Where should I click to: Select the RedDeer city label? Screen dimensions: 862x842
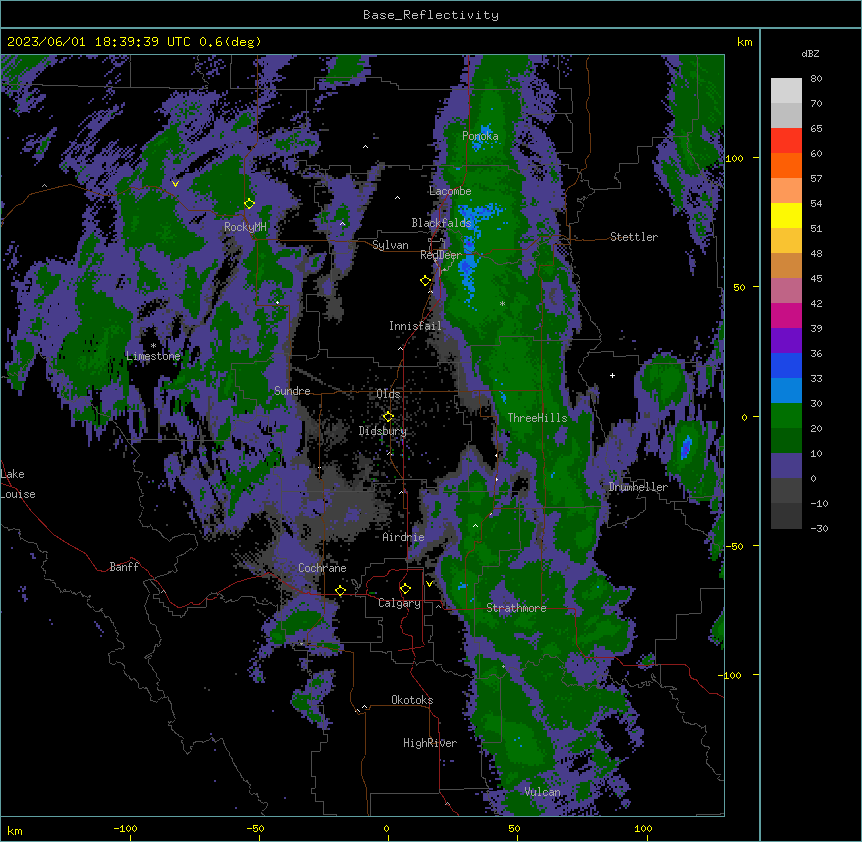click(x=441, y=255)
